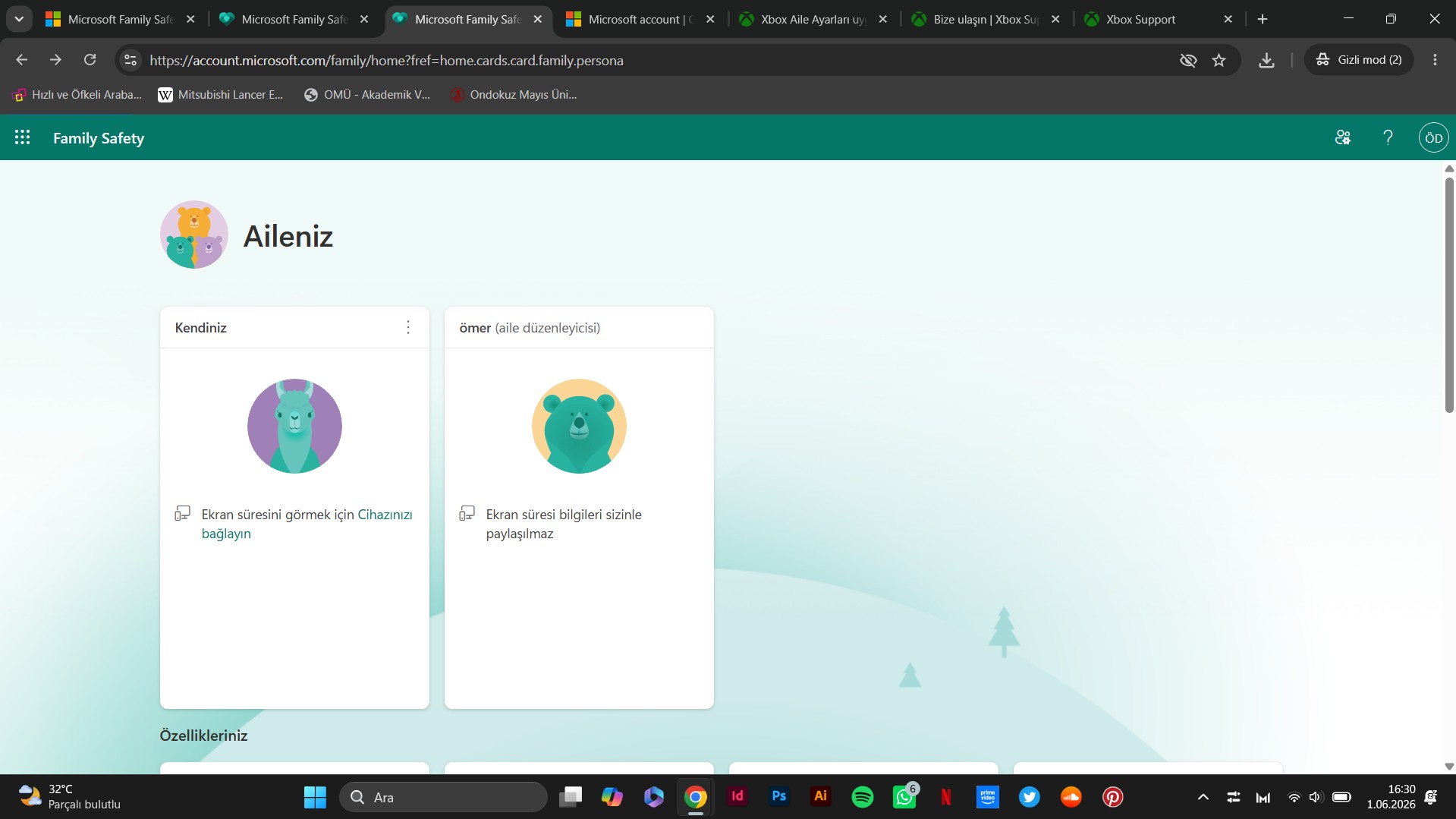Click the ömer (aile düzenleyicisi) card title

click(x=530, y=328)
